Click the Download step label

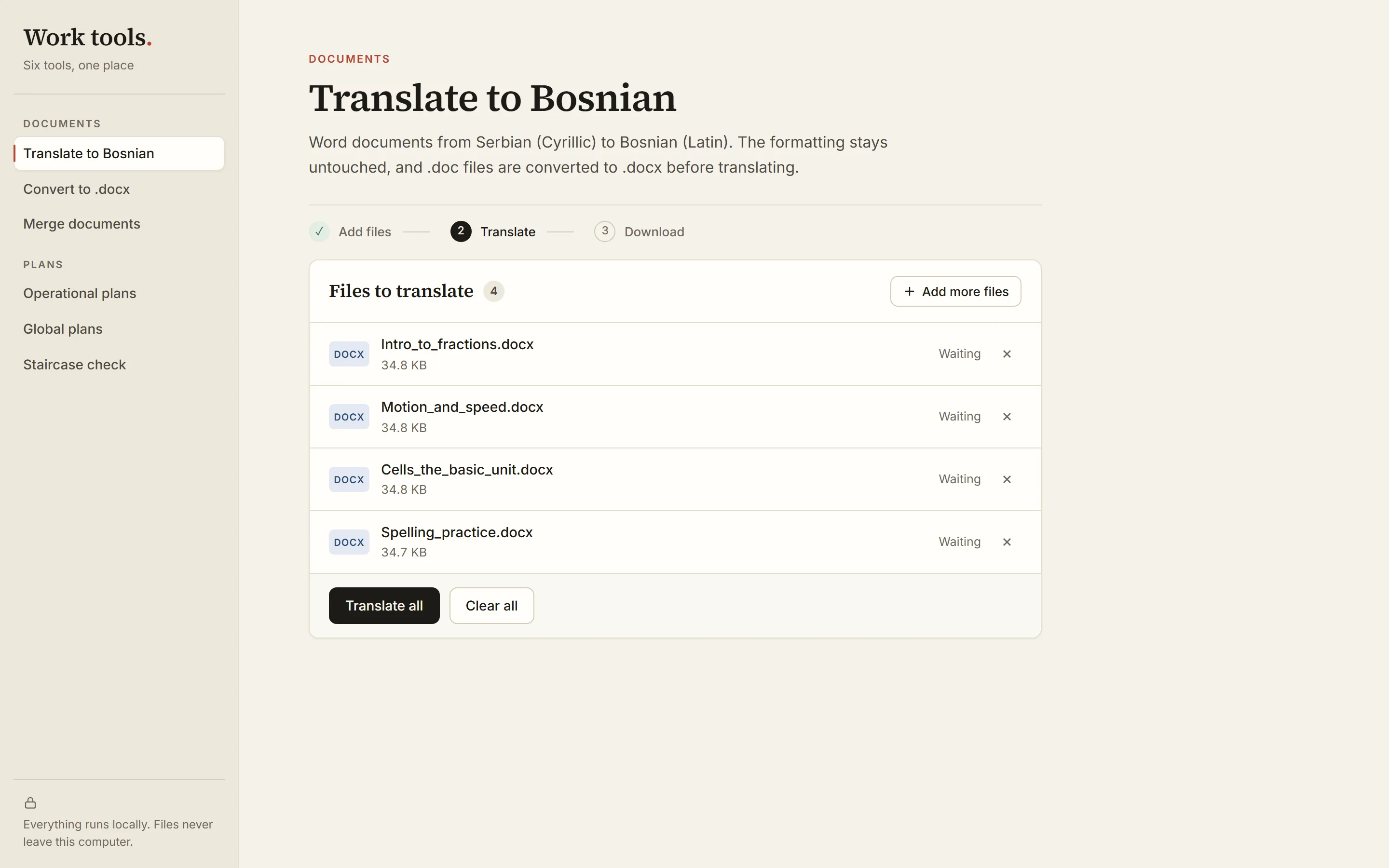pyautogui.click(x=654, y=232)
